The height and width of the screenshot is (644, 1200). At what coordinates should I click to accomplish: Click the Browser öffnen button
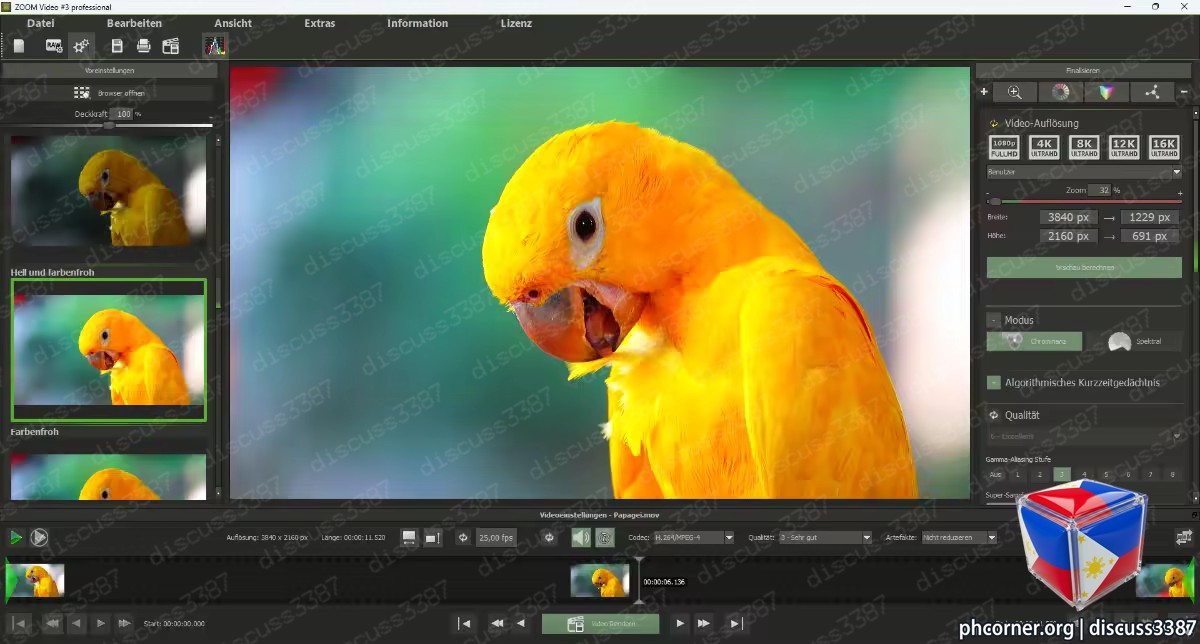pos(110,93)
